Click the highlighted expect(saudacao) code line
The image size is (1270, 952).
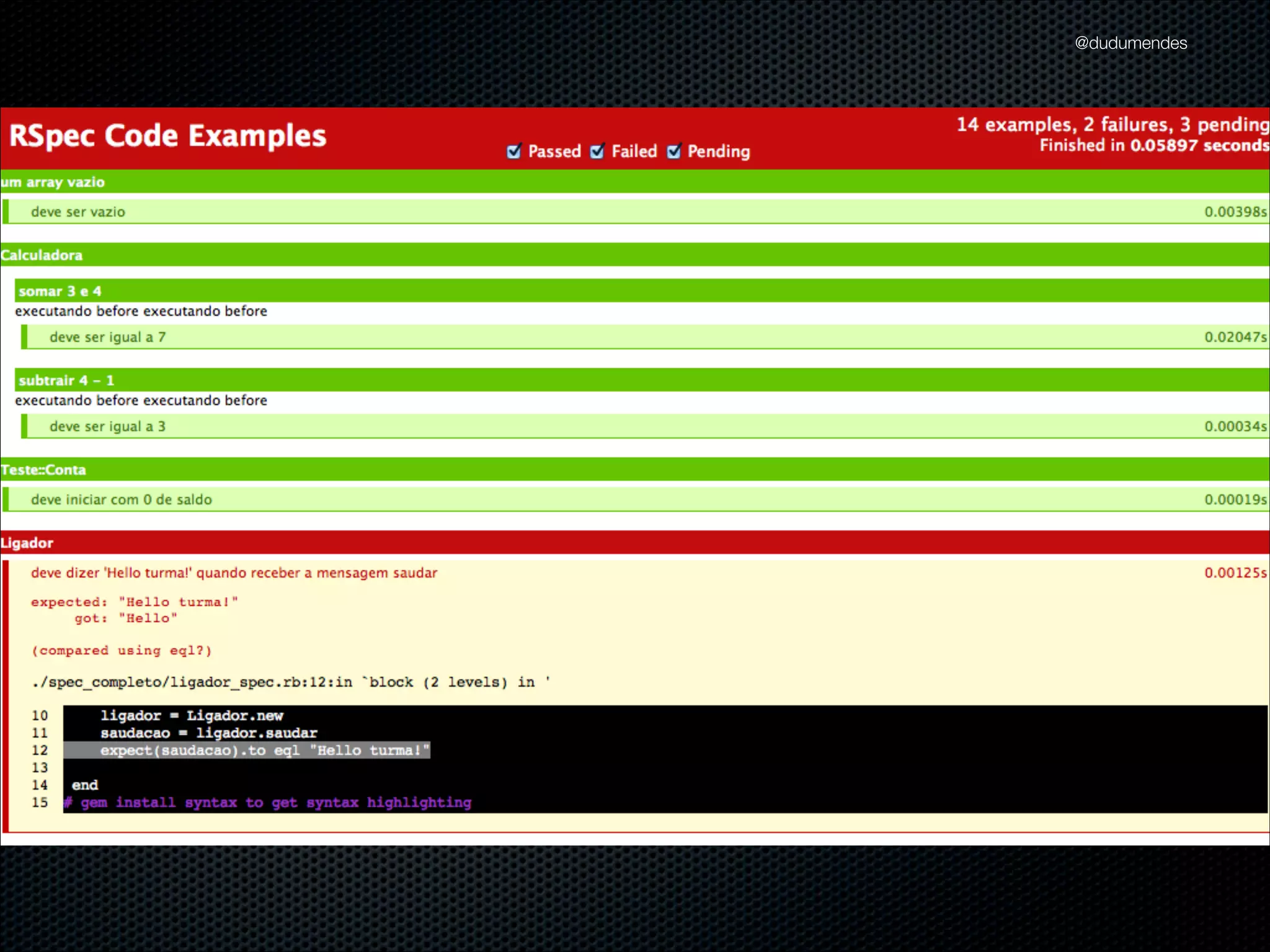pos(265,751)
